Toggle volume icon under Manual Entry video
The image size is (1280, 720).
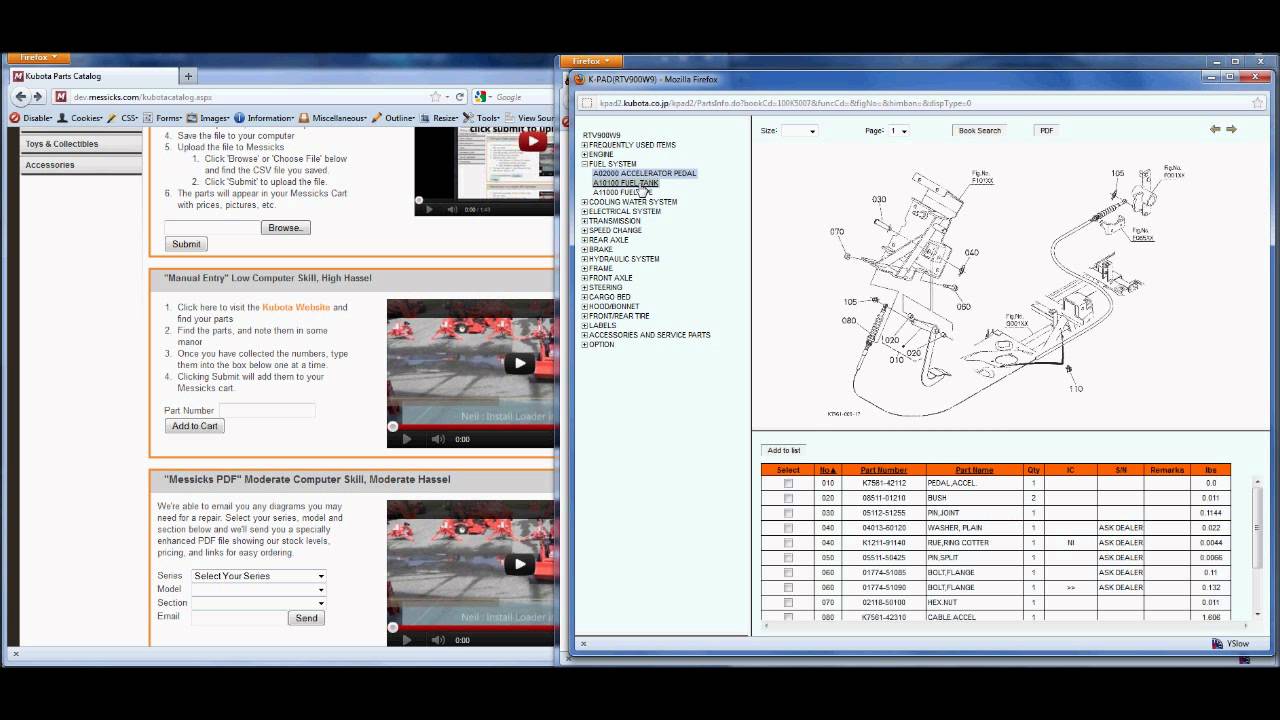coord(438,439)
